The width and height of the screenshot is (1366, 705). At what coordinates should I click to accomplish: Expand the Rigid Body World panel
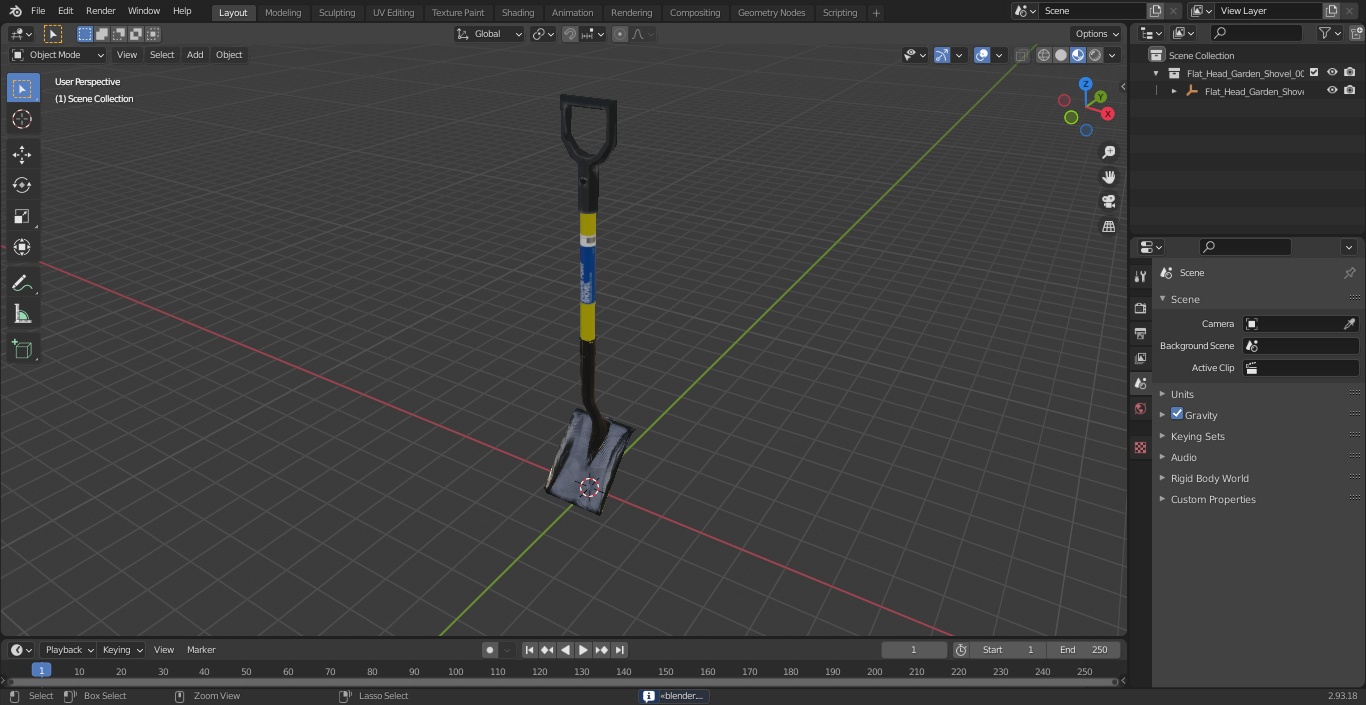tap(1209, 478)
